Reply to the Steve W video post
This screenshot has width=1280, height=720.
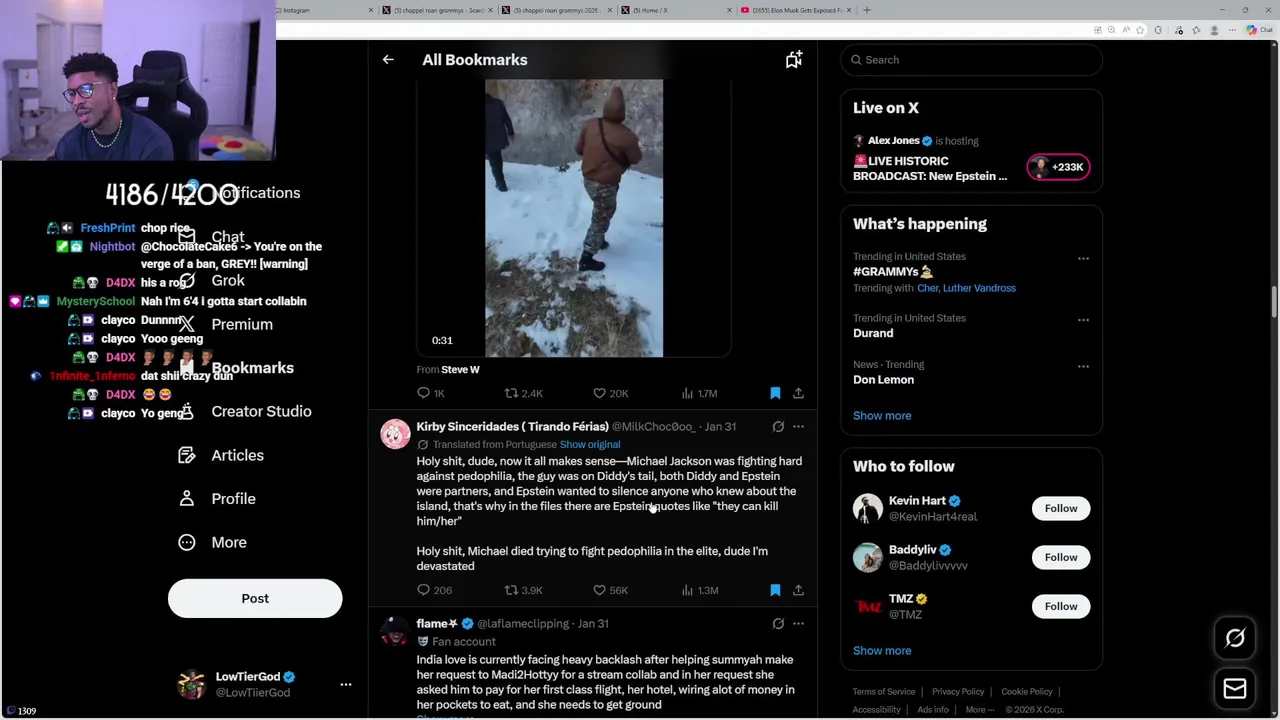click(431, 394)
